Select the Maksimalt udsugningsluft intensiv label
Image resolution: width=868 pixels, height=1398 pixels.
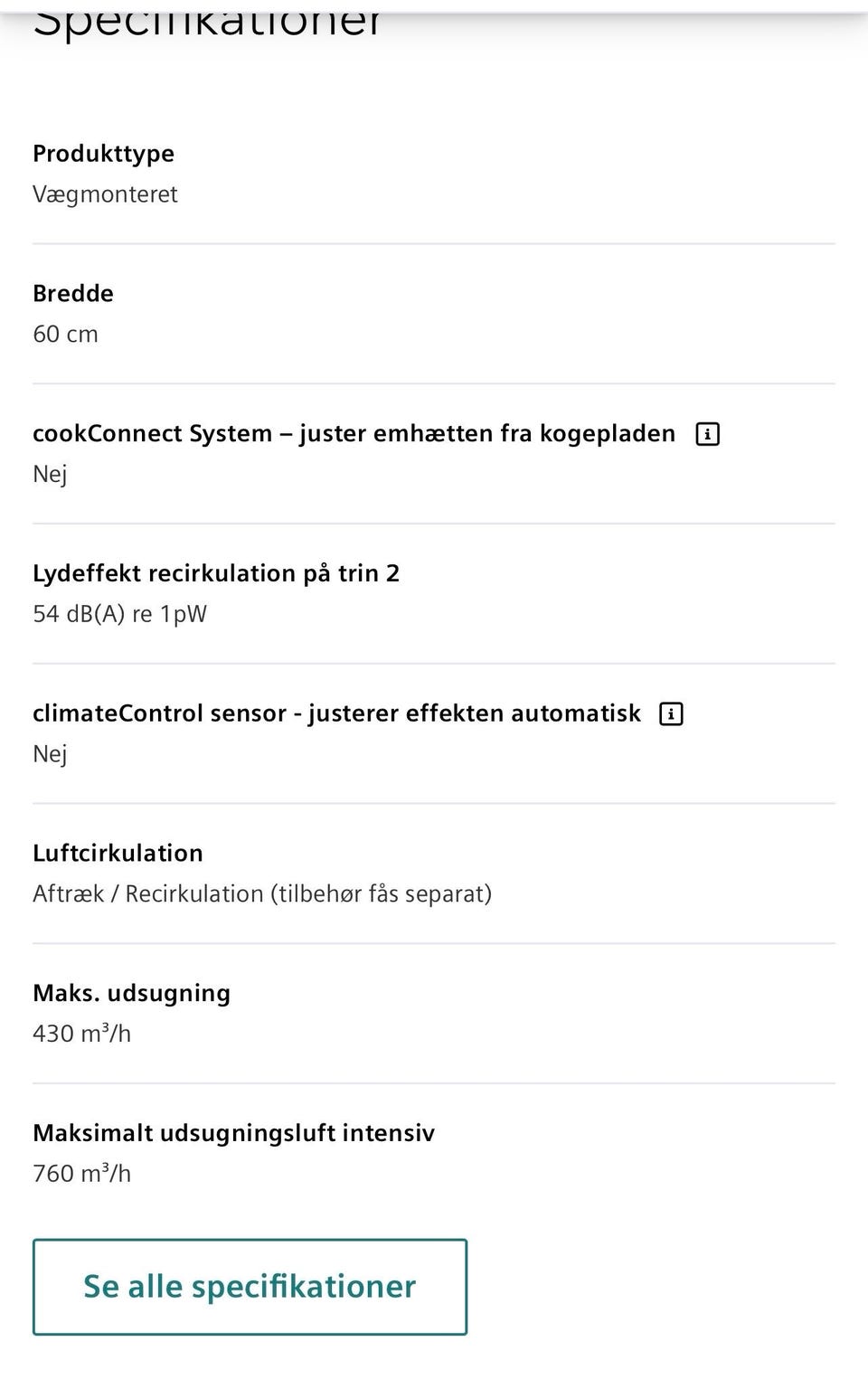[x=233, y=1133]
